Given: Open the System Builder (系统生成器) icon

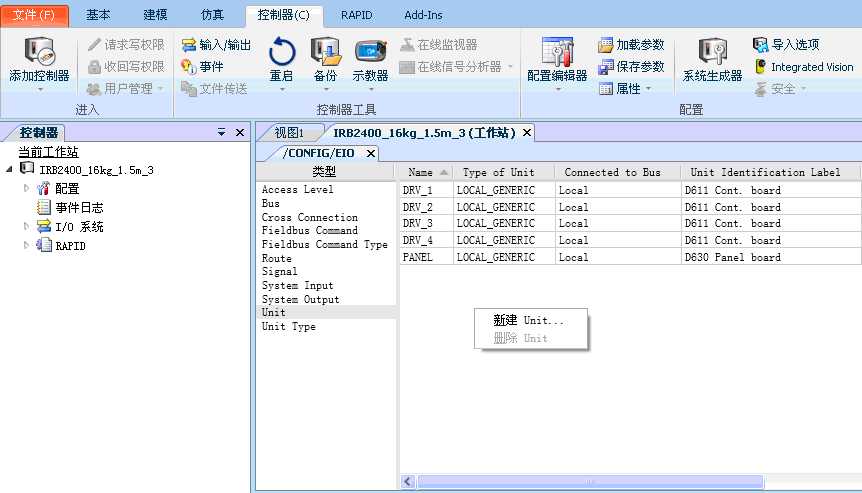Looking at the screenshot, I should pyautogui.click(x=712, y=52).
